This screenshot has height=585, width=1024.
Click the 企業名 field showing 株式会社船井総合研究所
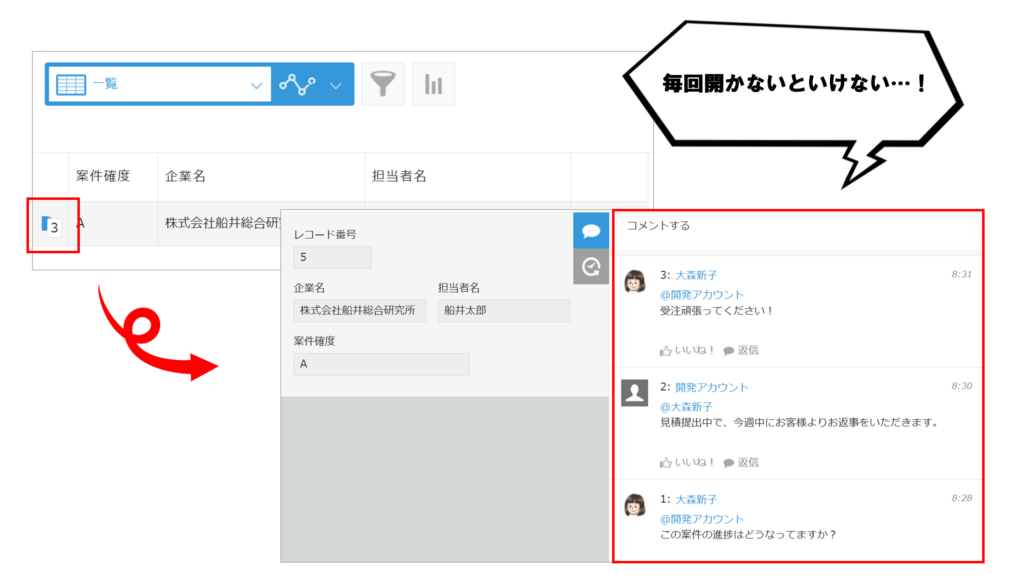click(360, 311)
